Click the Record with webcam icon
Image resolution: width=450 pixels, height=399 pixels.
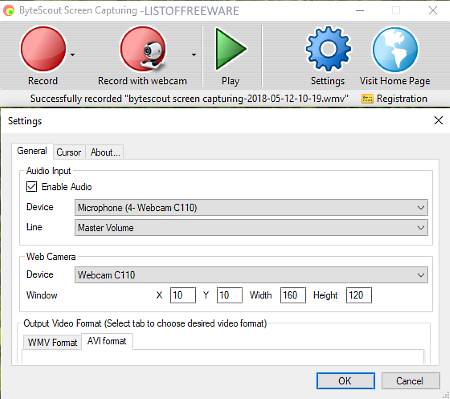click(x=143, y=49)
